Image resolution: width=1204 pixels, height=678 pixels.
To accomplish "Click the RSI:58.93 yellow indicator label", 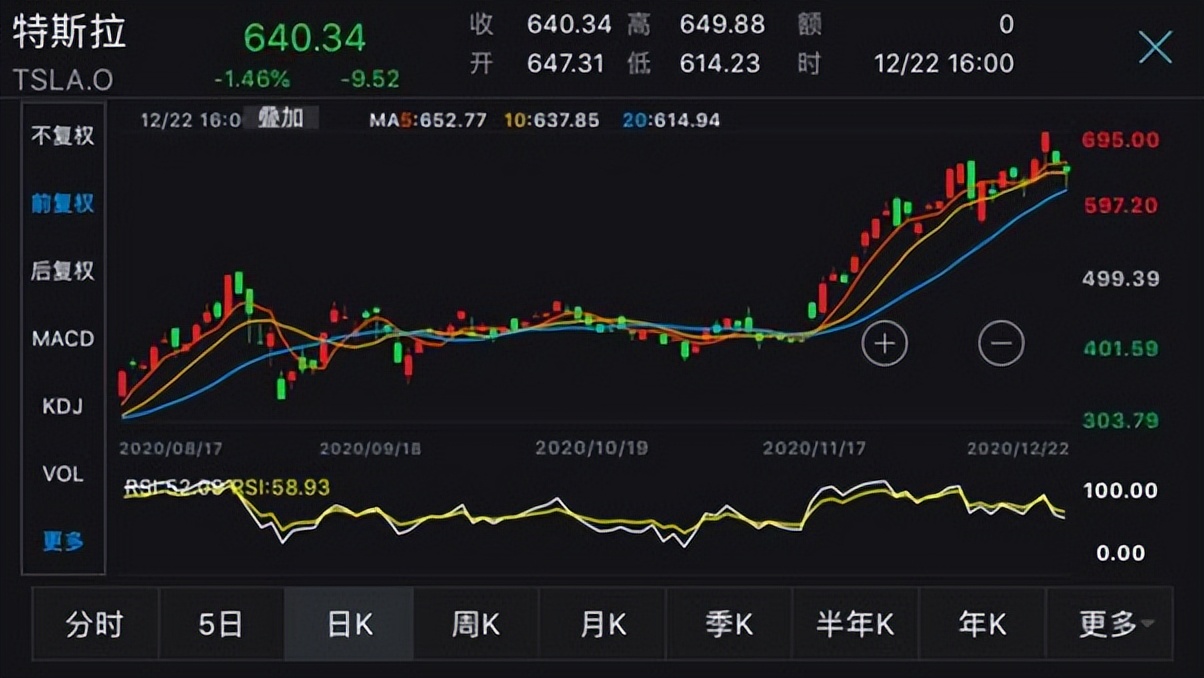I will [281, 488].
